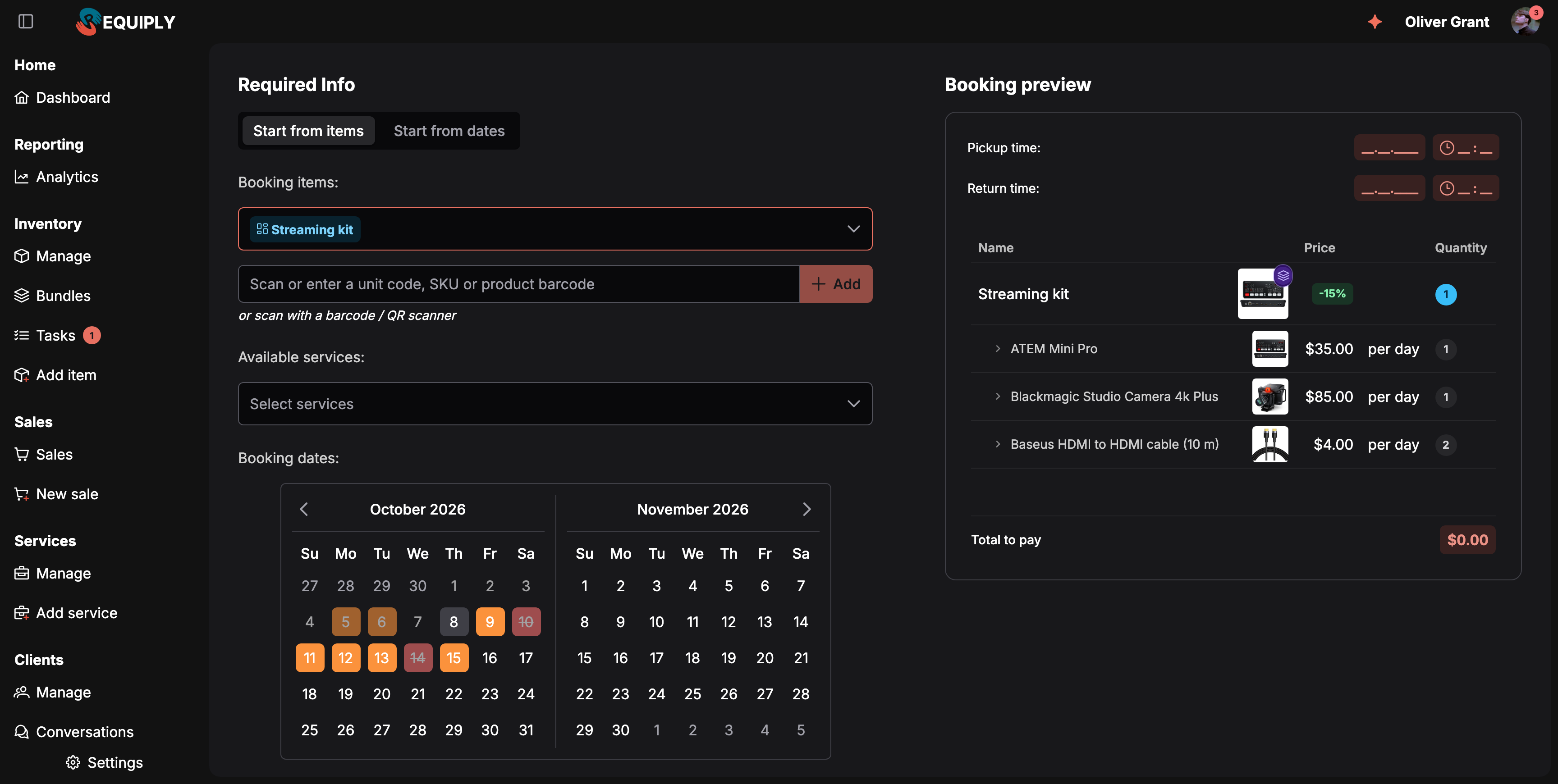Click the -15% discount badge
This screenshot has height=784, width=1558.
coord(1332,294)
